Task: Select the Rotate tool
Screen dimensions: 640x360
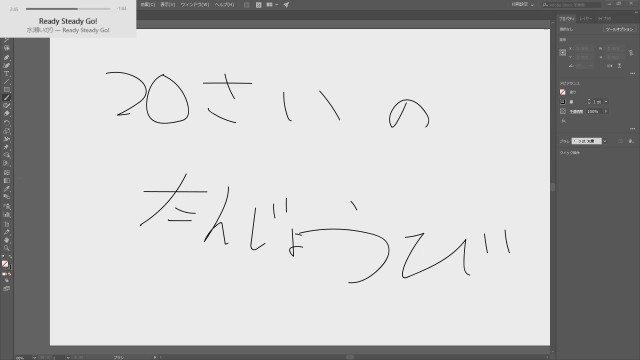Action: click(7, 123)
